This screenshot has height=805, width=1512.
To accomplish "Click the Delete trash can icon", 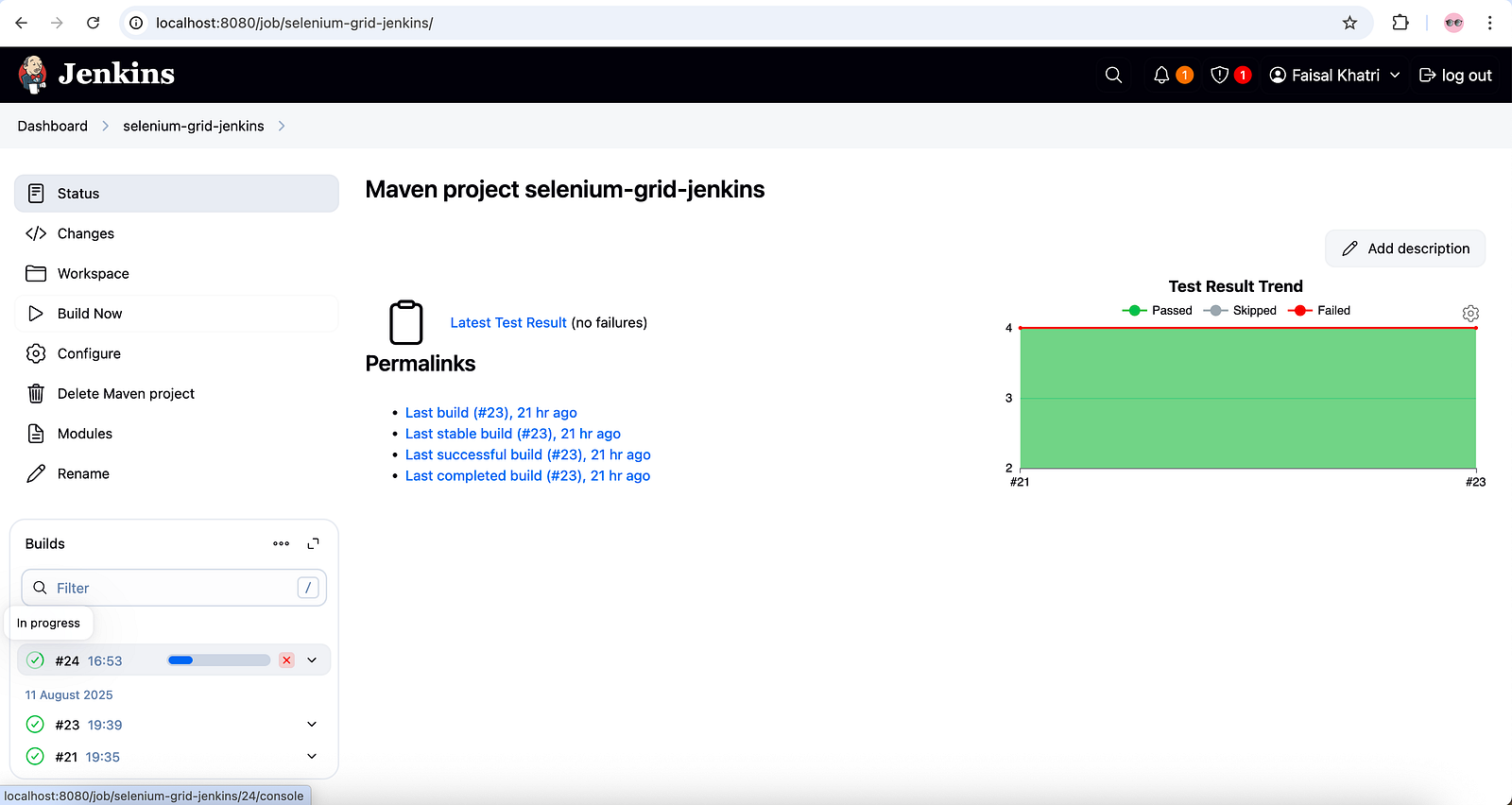I will click(36, 393).
